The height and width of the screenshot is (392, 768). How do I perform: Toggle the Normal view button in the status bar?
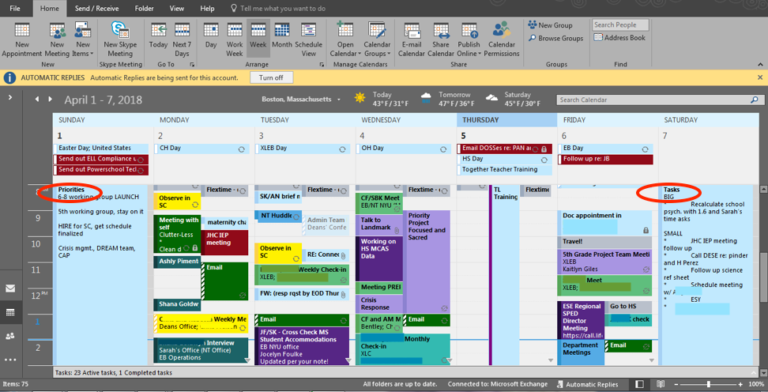click(640, 384)
